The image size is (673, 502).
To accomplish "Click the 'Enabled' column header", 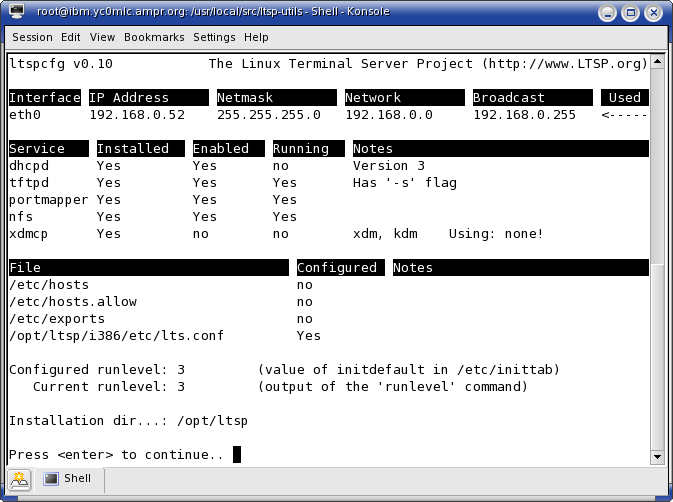I will pyautogui.click(x=229, y=149).
